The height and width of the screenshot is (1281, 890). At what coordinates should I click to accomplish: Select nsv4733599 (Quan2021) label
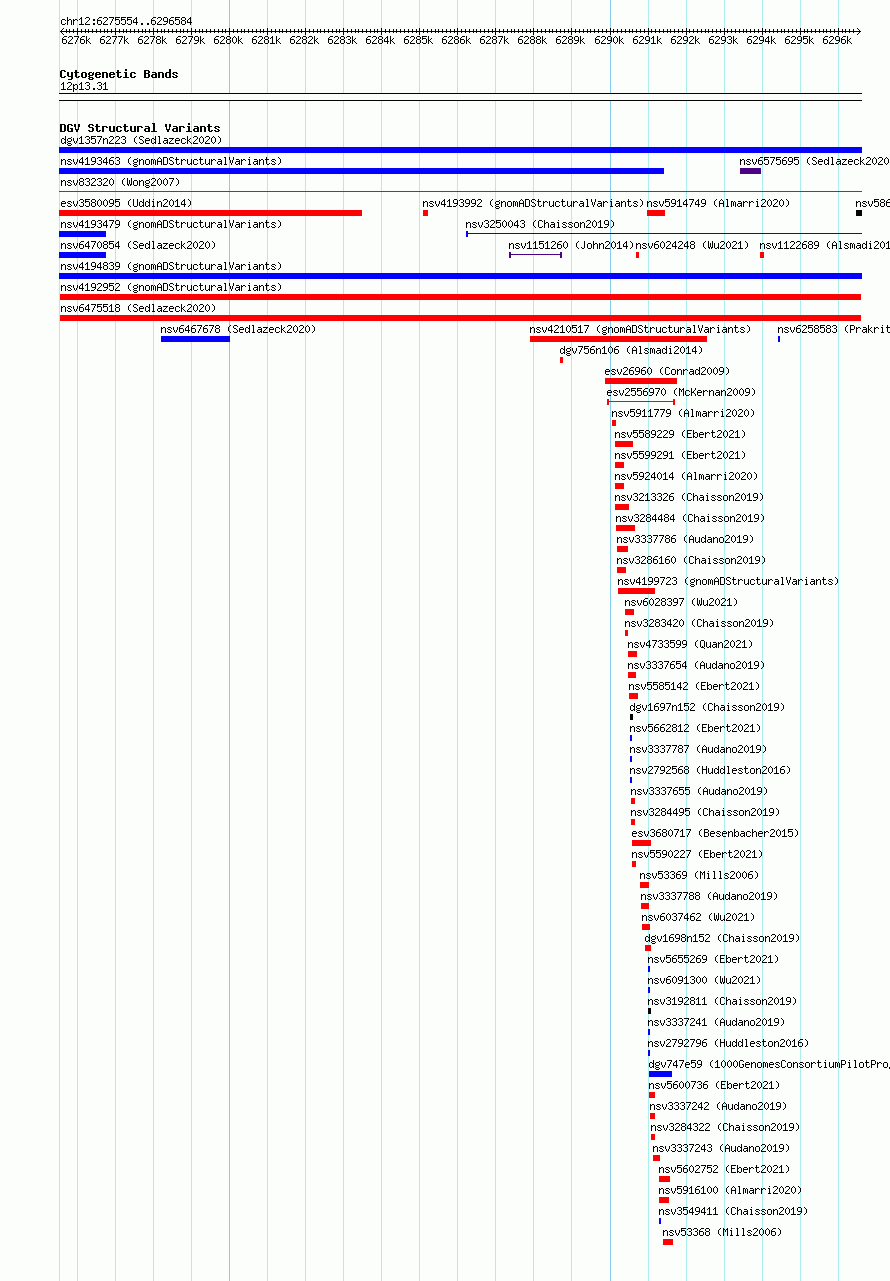pyautogui.click(x=690, y=644)
